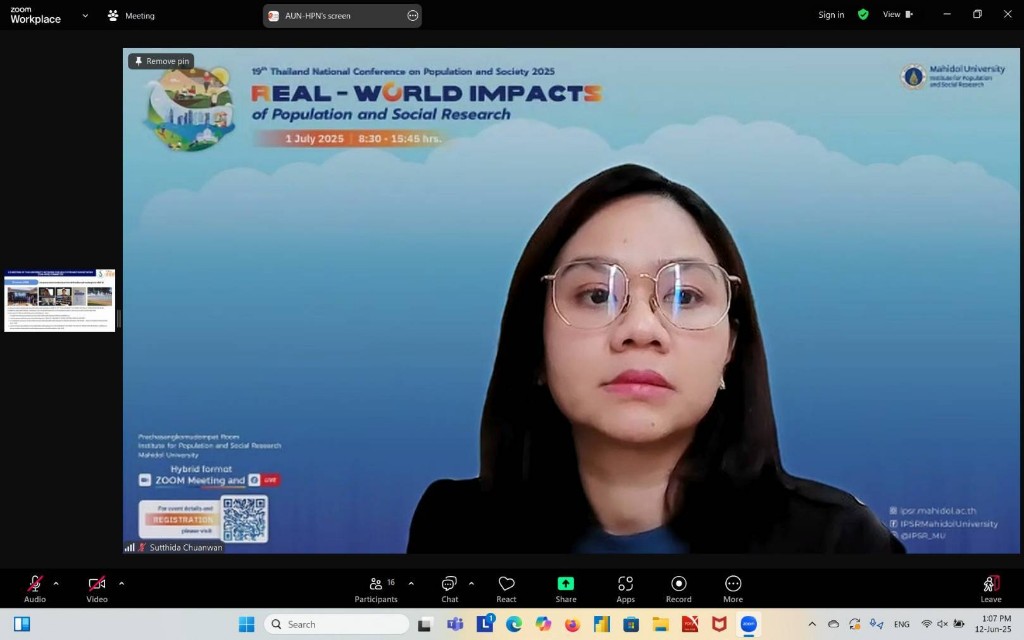Open the More options menu
Screen dimensions: 1024x640
(733, 589)
